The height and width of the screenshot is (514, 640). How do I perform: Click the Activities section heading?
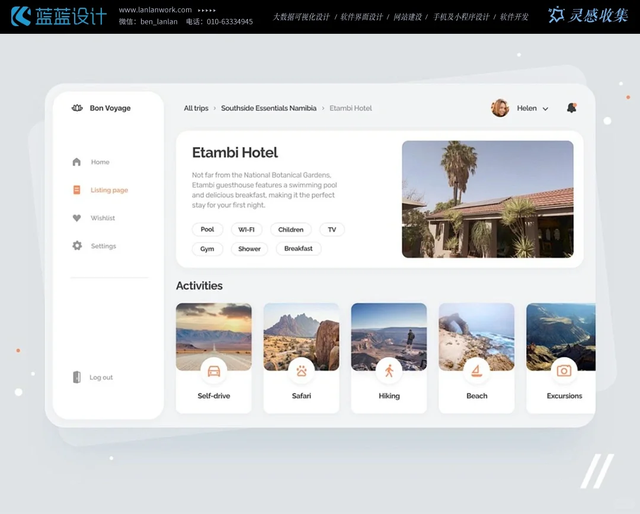tap(199, 285)
